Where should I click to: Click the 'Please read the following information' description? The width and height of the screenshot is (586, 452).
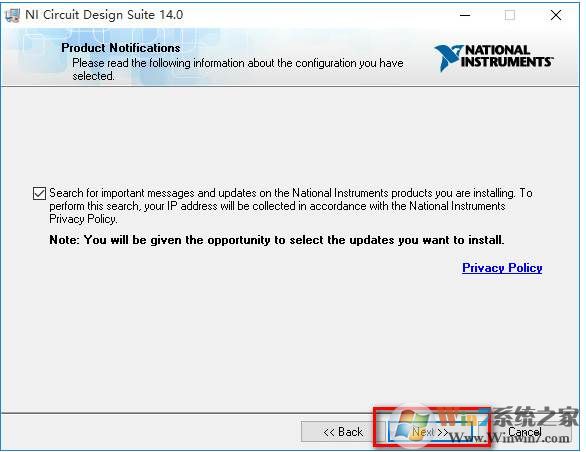[x=238, y=69]
